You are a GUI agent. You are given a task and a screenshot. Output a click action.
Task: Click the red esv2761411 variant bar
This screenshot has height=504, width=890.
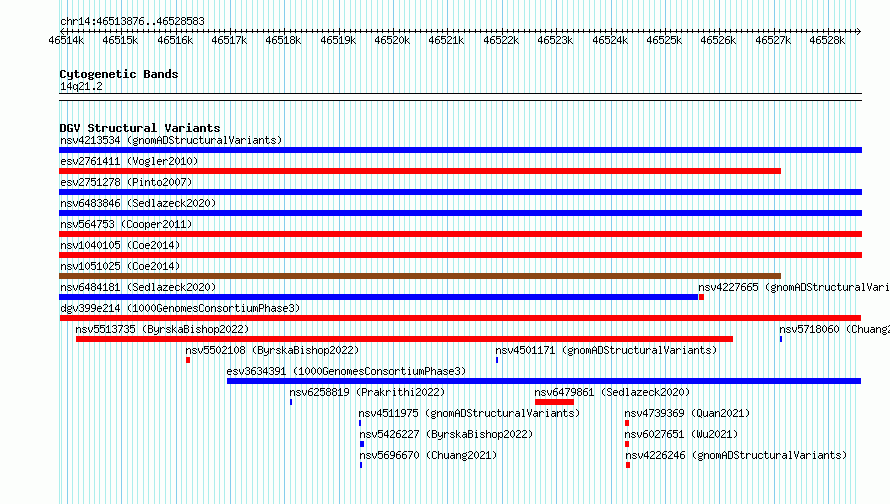[420, 171]
